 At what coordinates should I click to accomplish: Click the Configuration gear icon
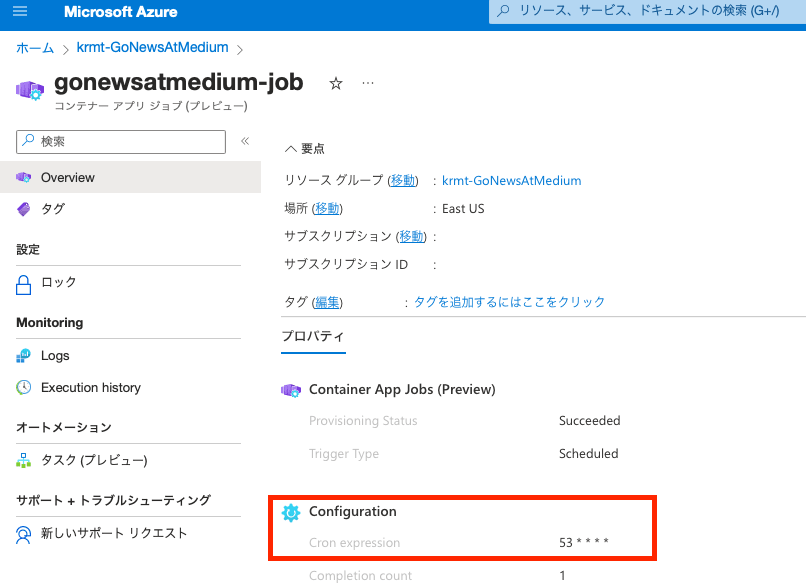(291, 513)
